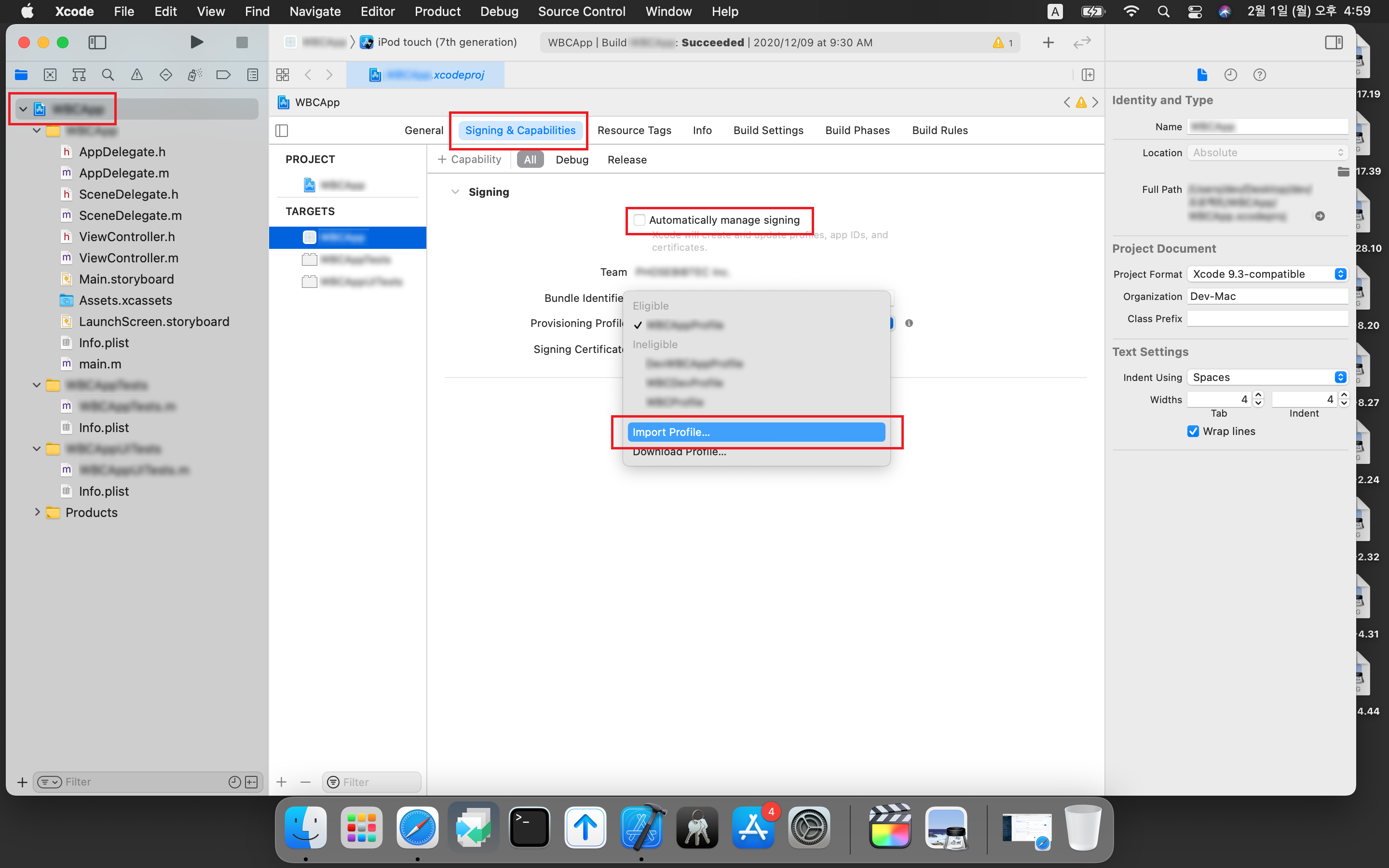
Task: Click Download Profile… option
Action: point(679,452)
